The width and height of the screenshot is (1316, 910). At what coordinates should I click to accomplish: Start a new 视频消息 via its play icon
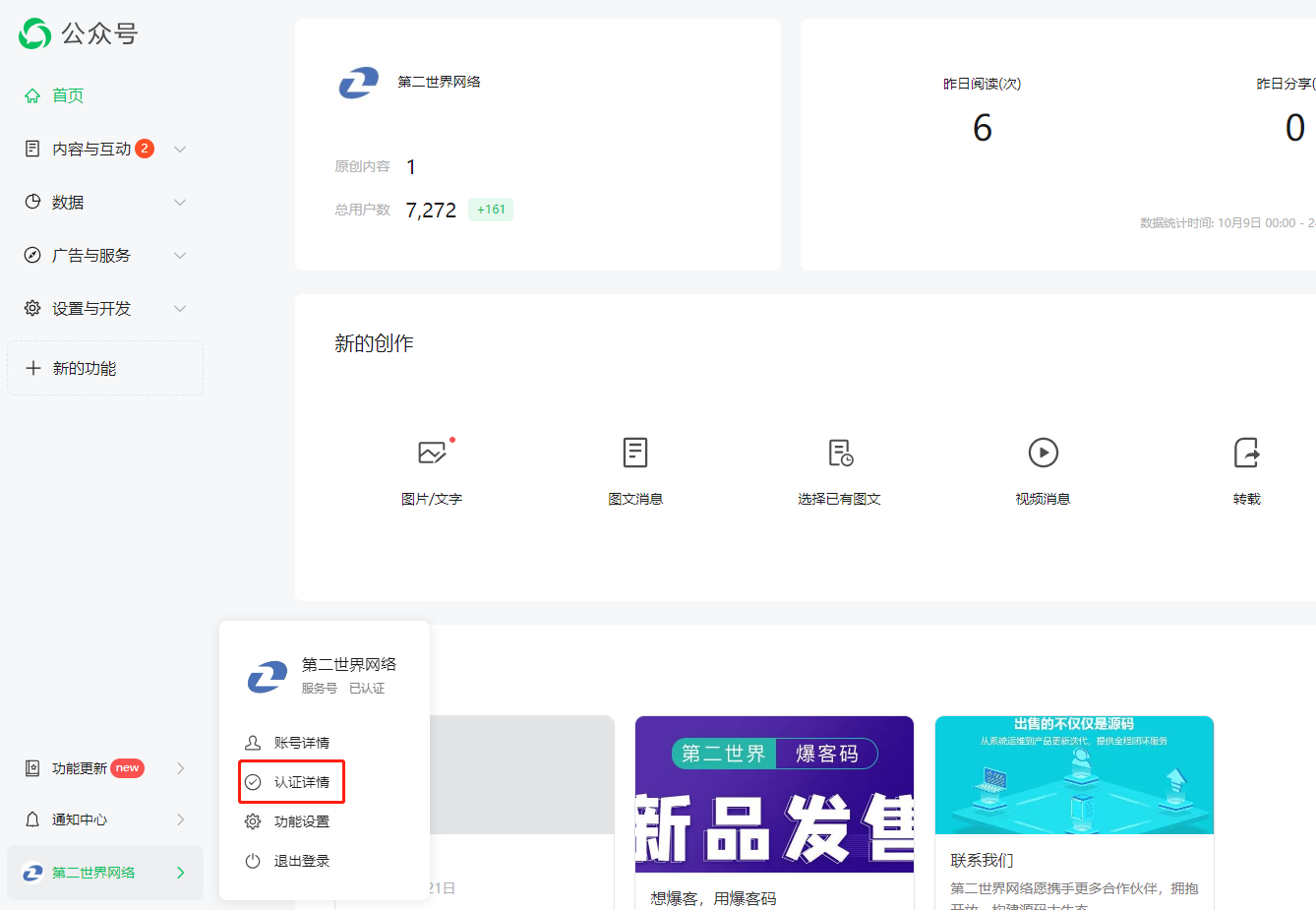click(x=1043, y=453)
